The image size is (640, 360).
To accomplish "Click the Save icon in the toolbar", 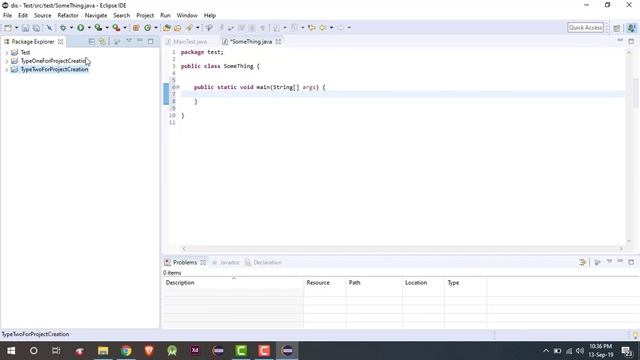I will click(x=25, y=28).
